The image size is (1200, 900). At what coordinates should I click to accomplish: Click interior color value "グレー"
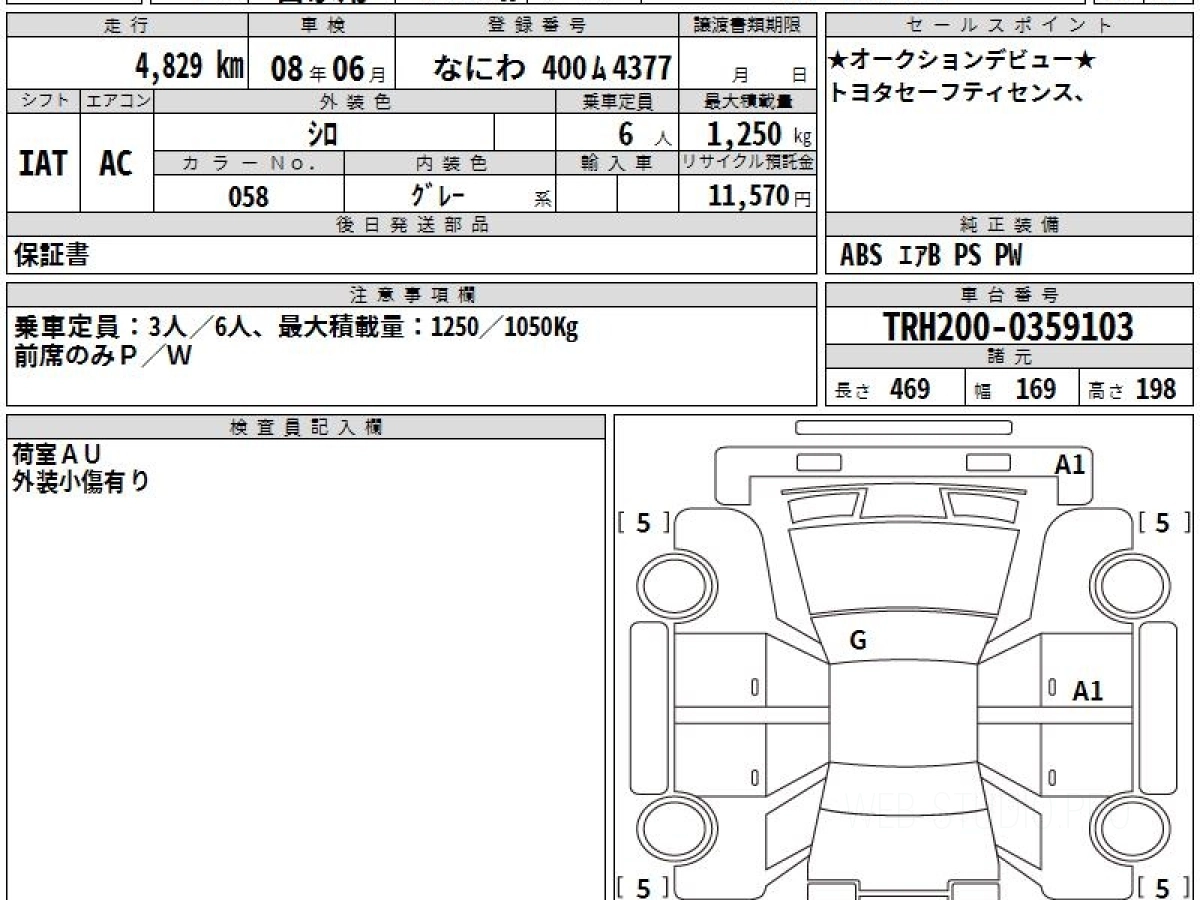pos(440,195)
